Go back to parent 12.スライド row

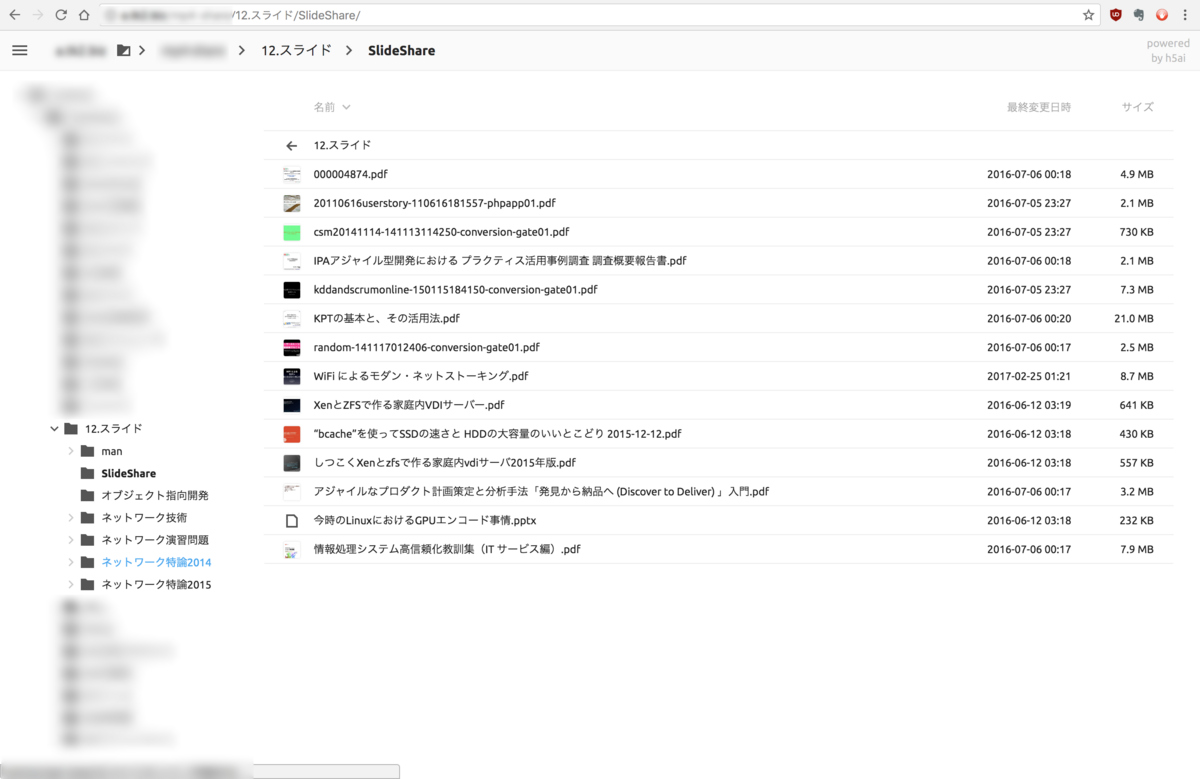click(x=718, y=145)
